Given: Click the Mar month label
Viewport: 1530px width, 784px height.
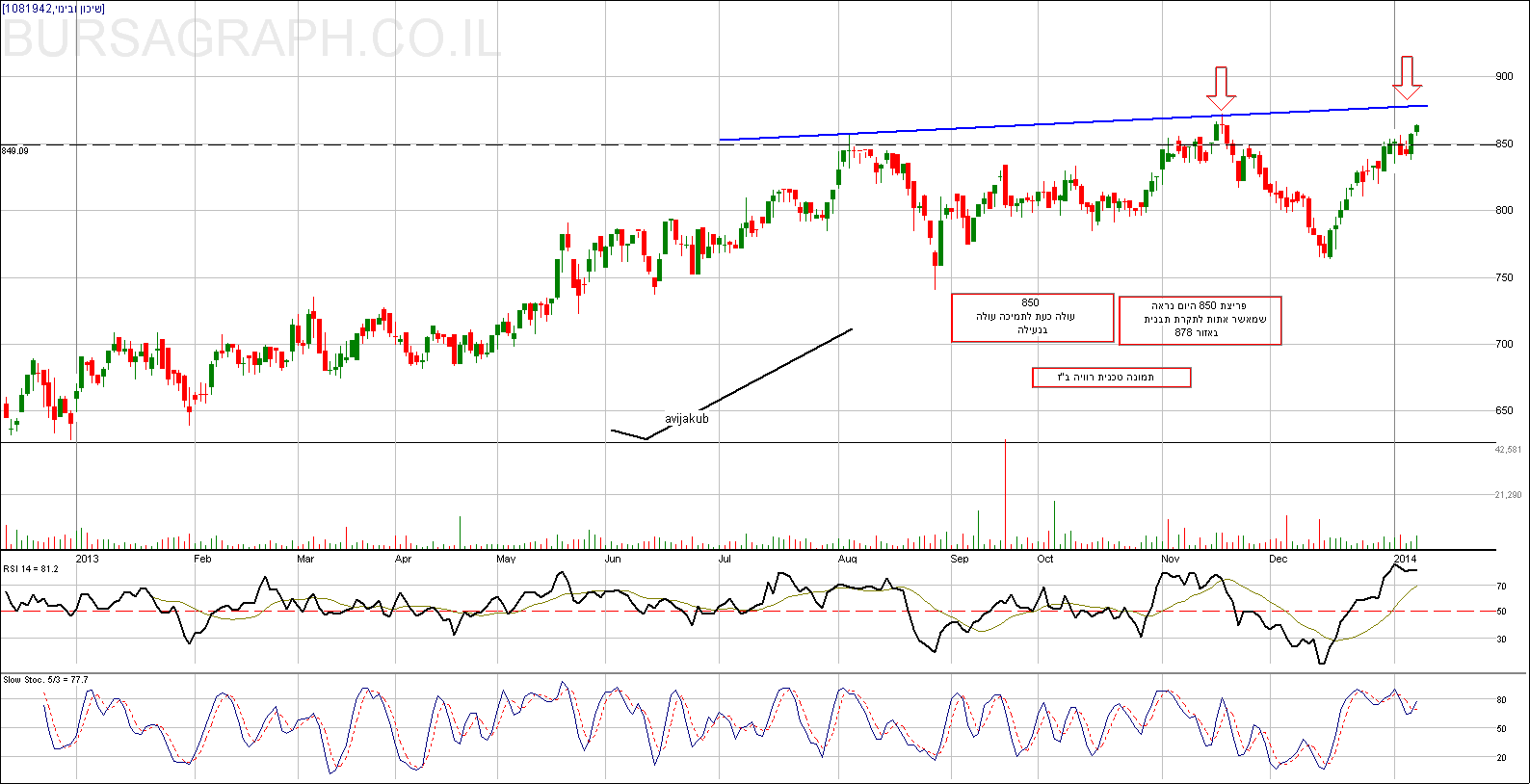Looking at the screenshot, I should (x=305, y=559).
